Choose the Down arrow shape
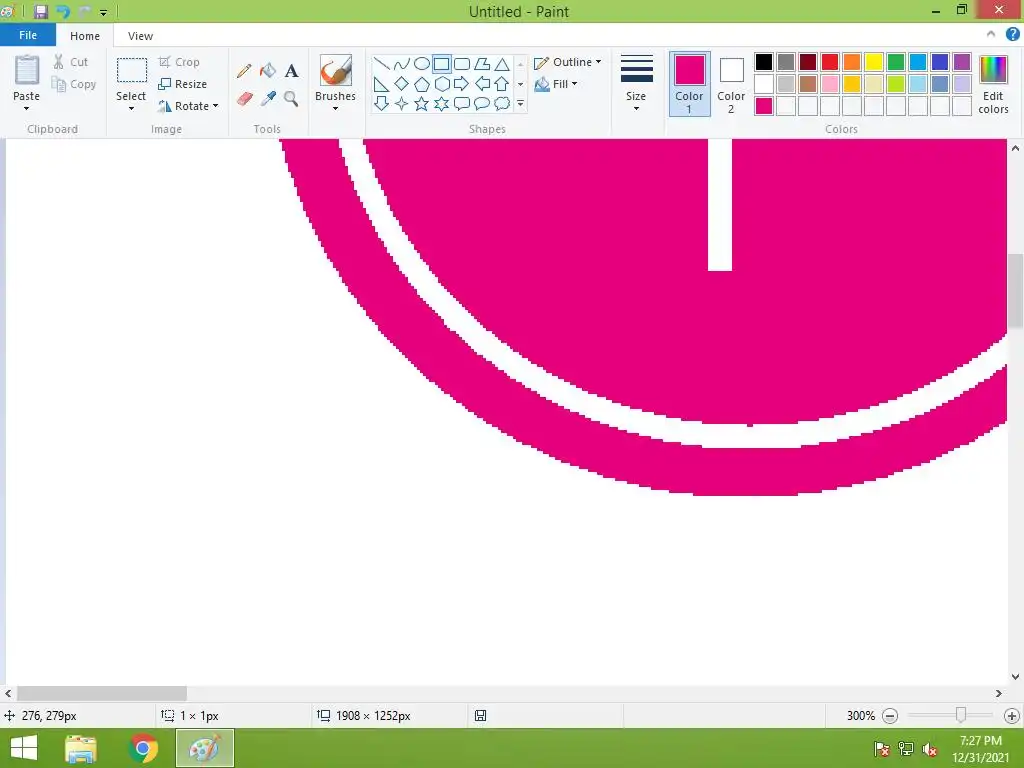Image resolution: width=1024 pixels, height=768 pixels. [381, 103]
